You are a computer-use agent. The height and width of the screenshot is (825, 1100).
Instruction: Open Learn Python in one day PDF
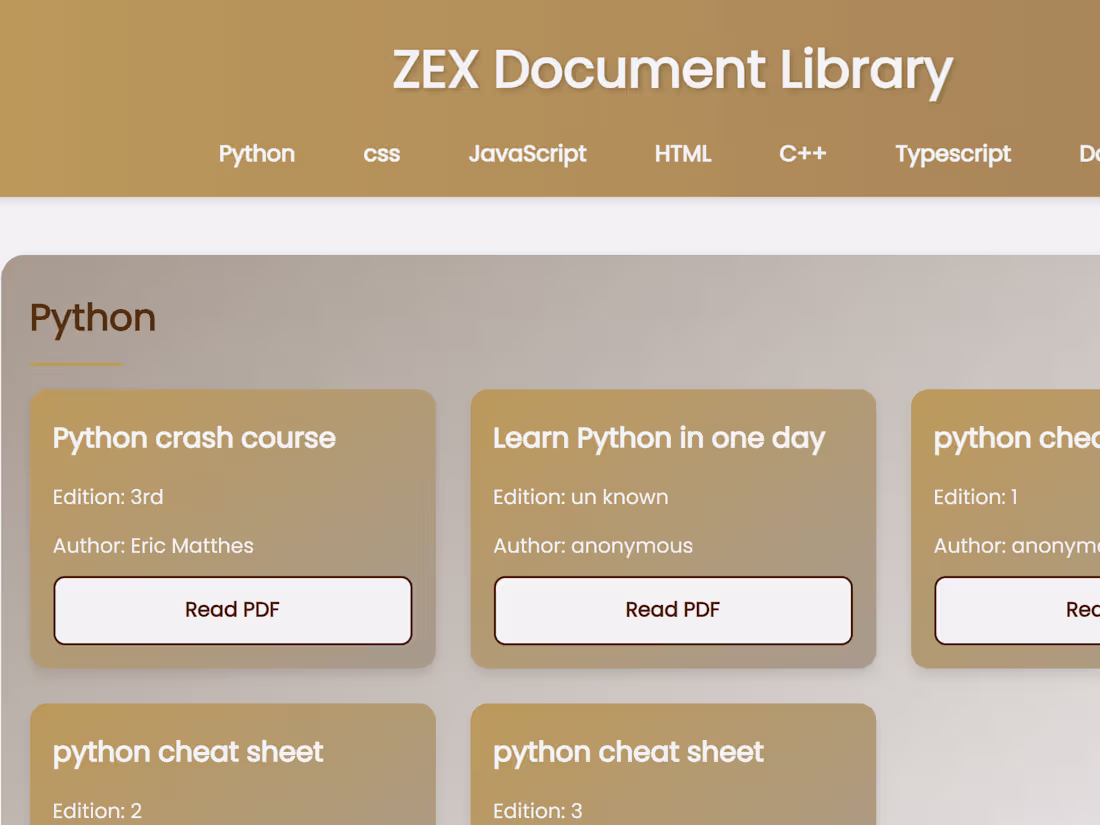click(x=672, y=610)
